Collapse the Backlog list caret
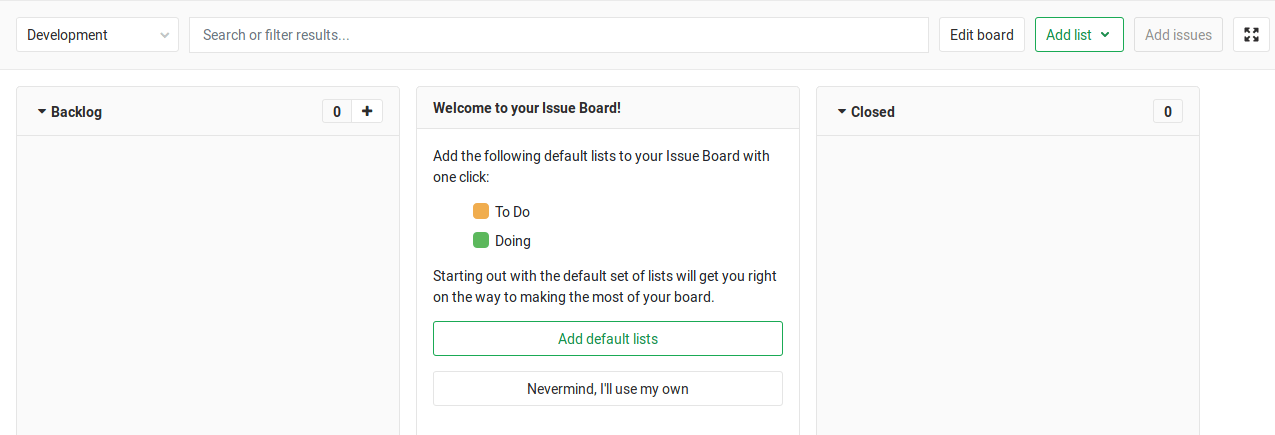 pos(42,112)
